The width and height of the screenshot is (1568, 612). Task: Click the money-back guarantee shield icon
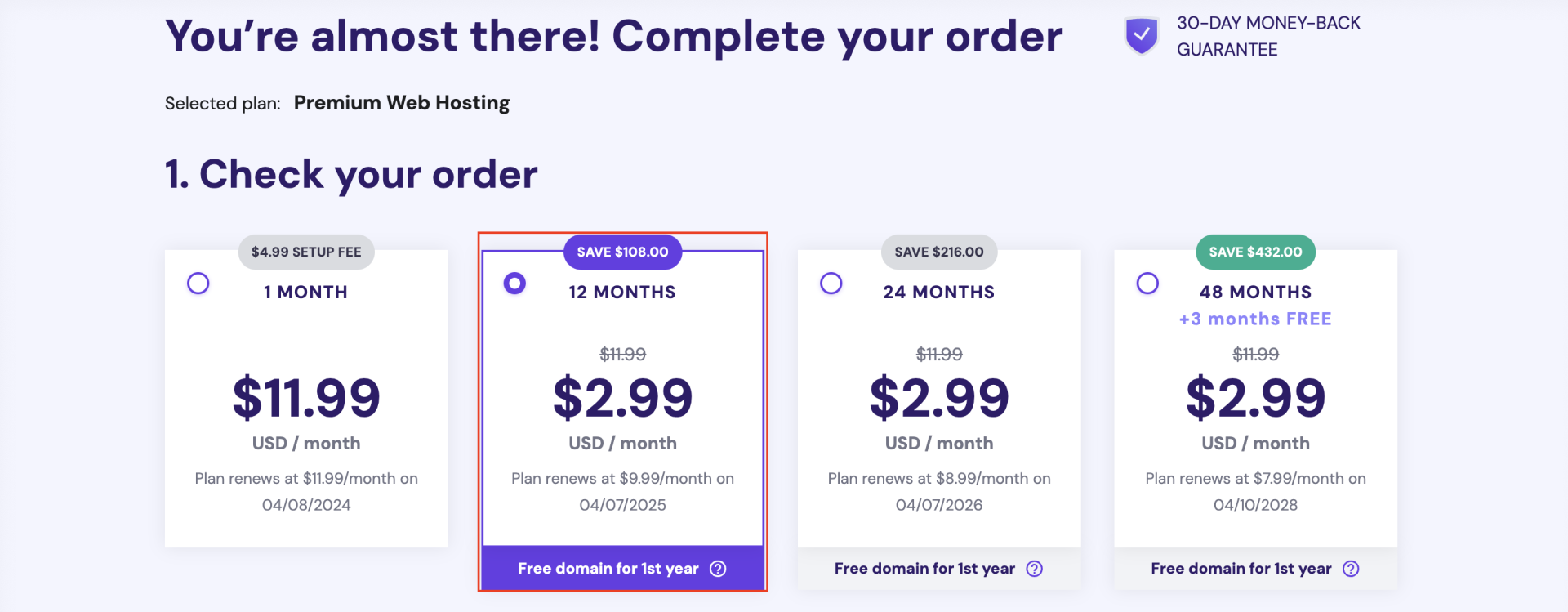tap(1142, 36)
